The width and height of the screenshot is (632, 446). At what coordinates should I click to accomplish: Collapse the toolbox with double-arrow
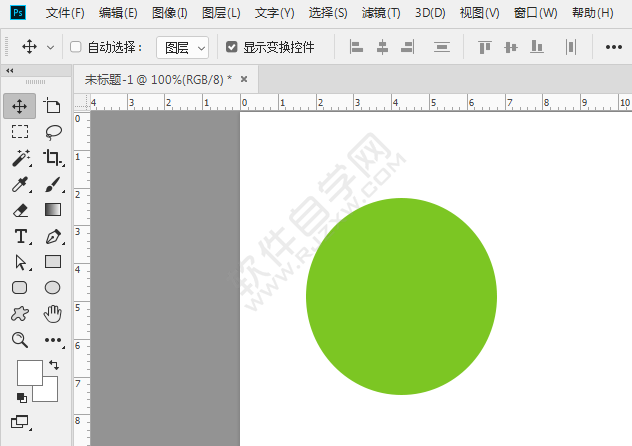[x=10, y=71]
